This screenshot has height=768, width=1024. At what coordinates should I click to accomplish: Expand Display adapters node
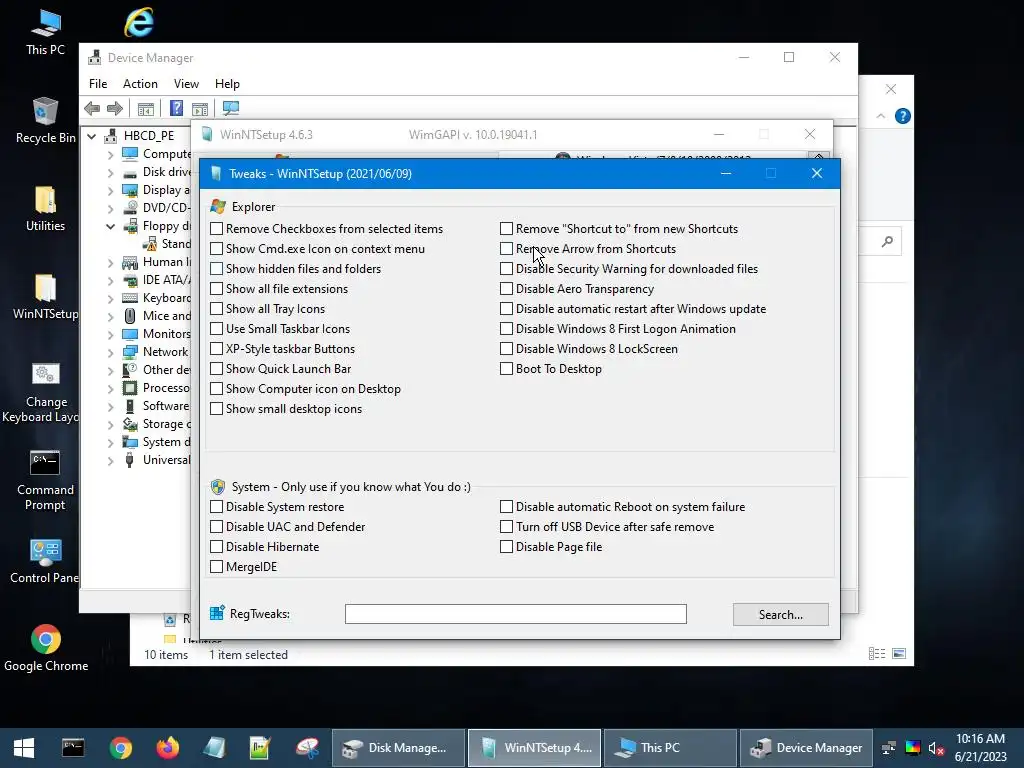coord(110,191)
